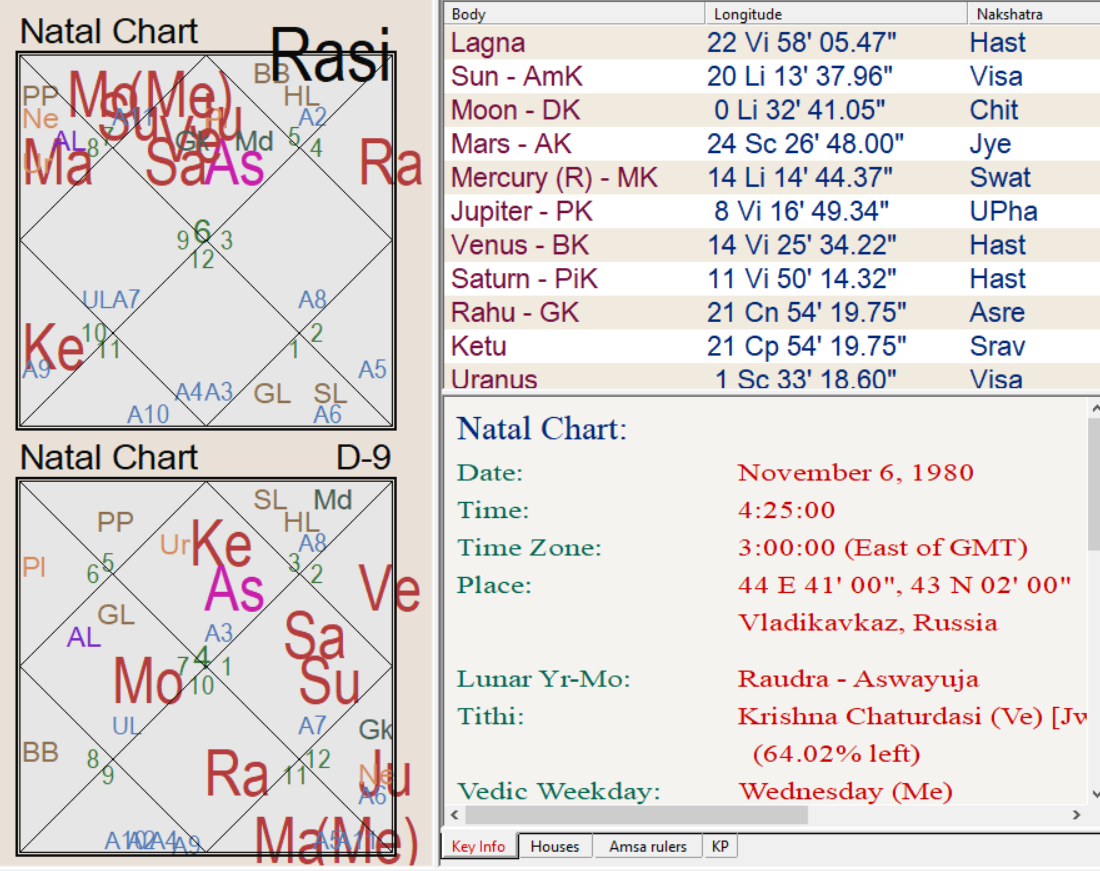The height and width of the screenshot is (871, 1100).
Task: Click the Asre nakshatra cell
Action: tap(998, 312)
